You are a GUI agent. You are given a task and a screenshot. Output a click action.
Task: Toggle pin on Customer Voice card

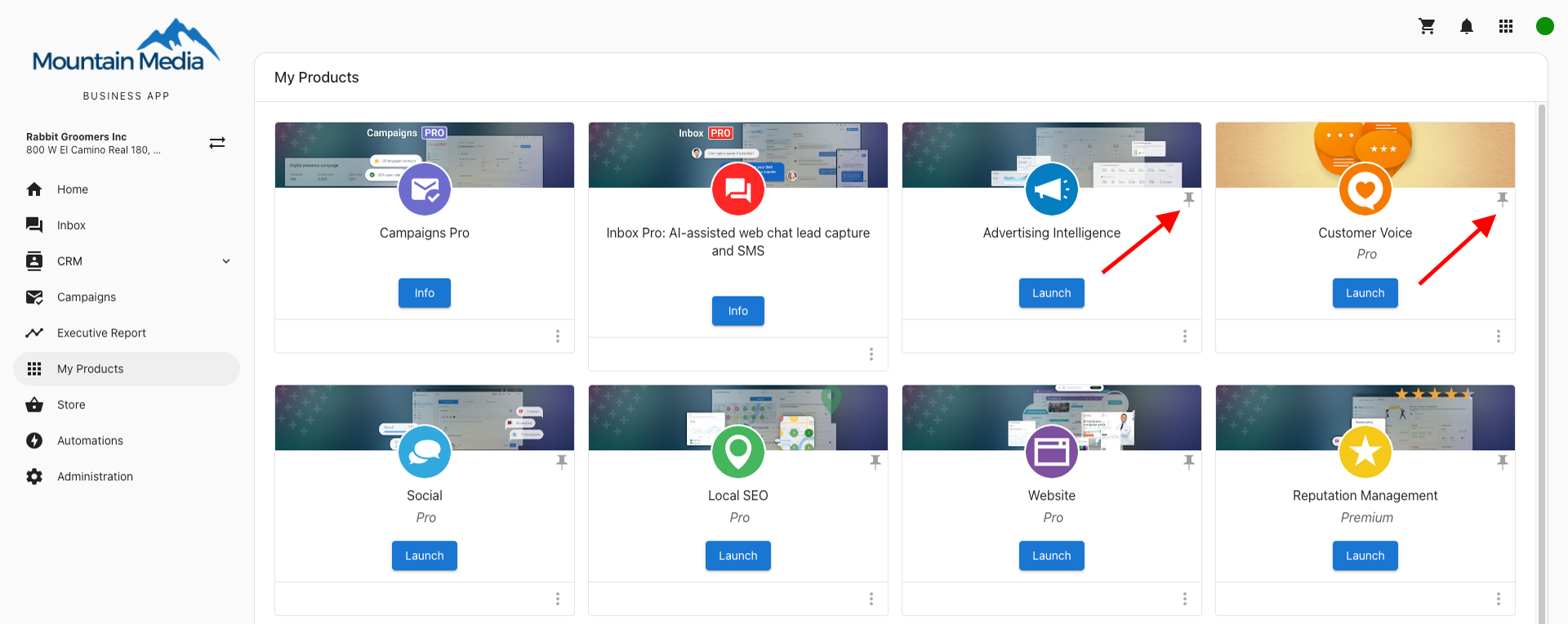(1502, 199)
